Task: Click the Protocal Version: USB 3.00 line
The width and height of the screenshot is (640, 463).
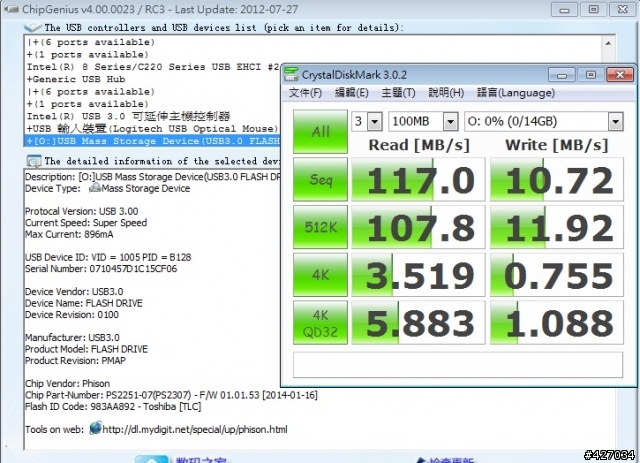Action: (x=82, y=211)
